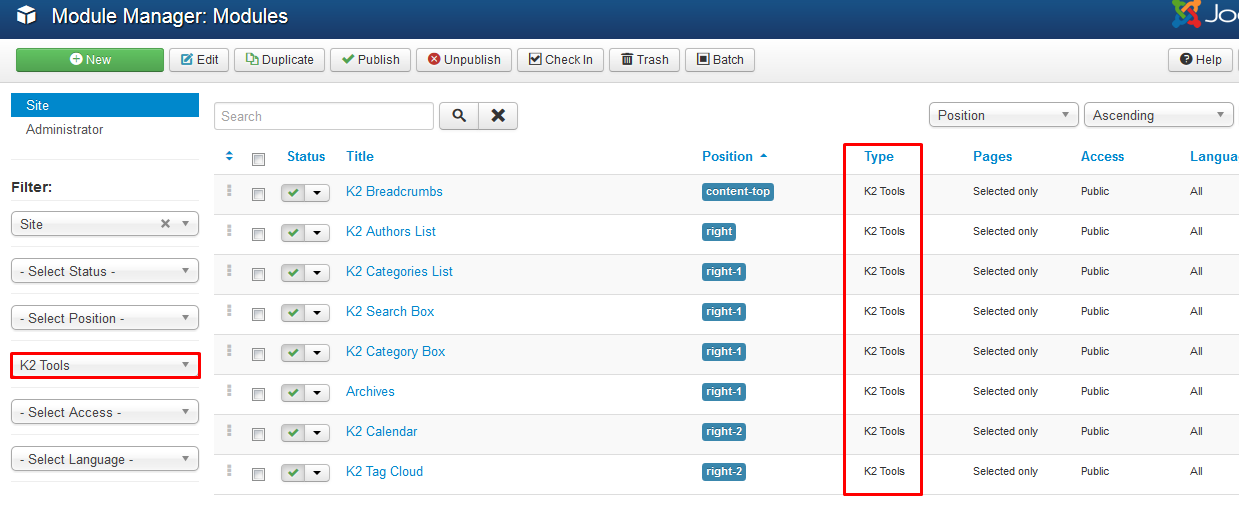
Task: Toggle published status of K2 Search Box
Action: [x=293, y=313]
